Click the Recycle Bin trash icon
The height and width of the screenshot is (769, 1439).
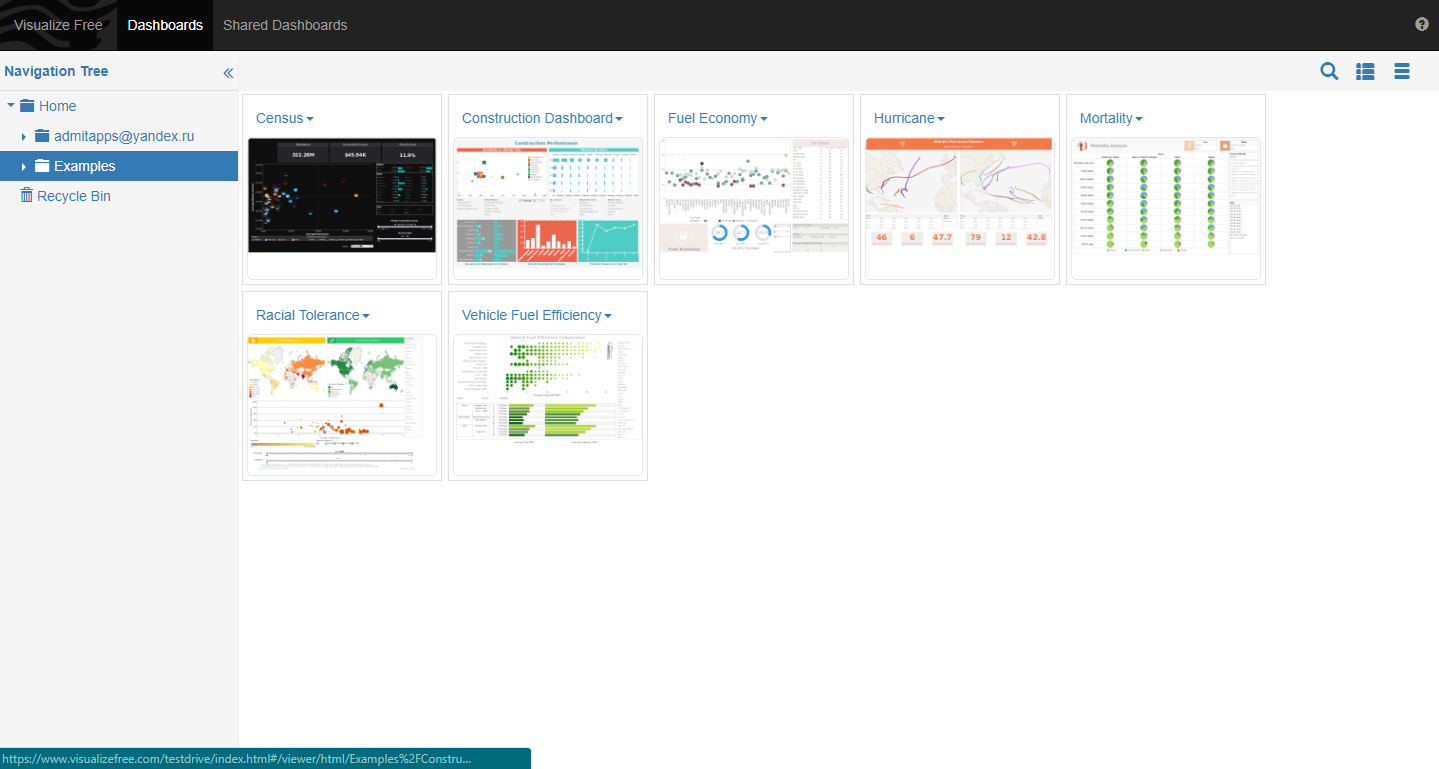(27, 196)
